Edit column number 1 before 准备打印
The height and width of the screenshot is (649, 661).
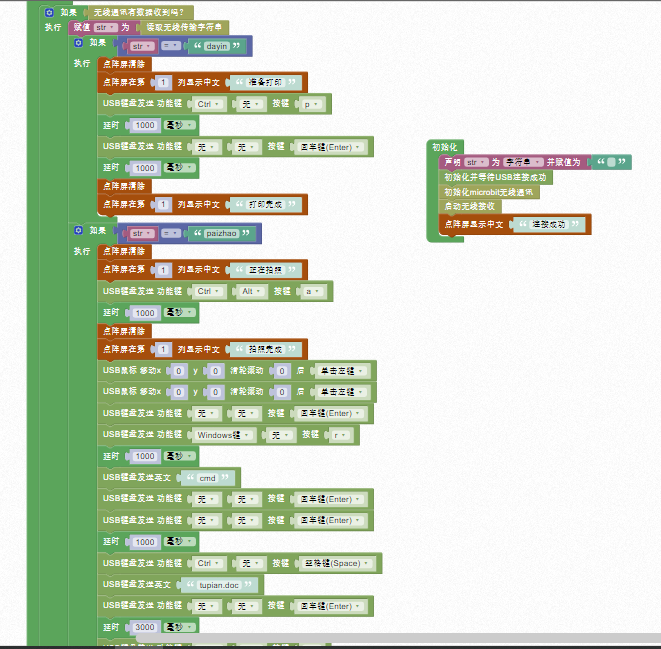click(163, 82)
